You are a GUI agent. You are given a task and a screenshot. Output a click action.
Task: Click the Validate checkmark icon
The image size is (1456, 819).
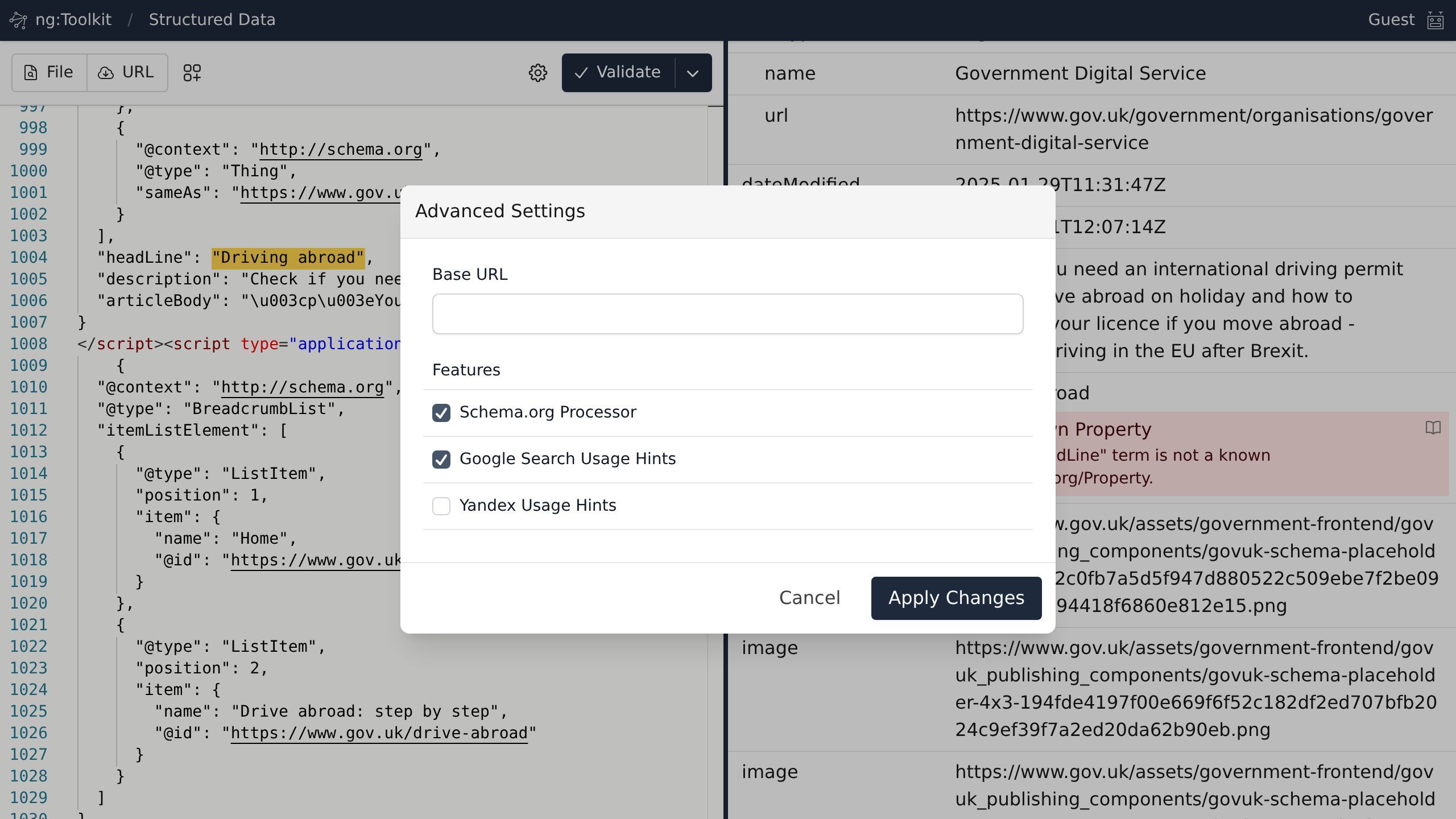[581, 73]
